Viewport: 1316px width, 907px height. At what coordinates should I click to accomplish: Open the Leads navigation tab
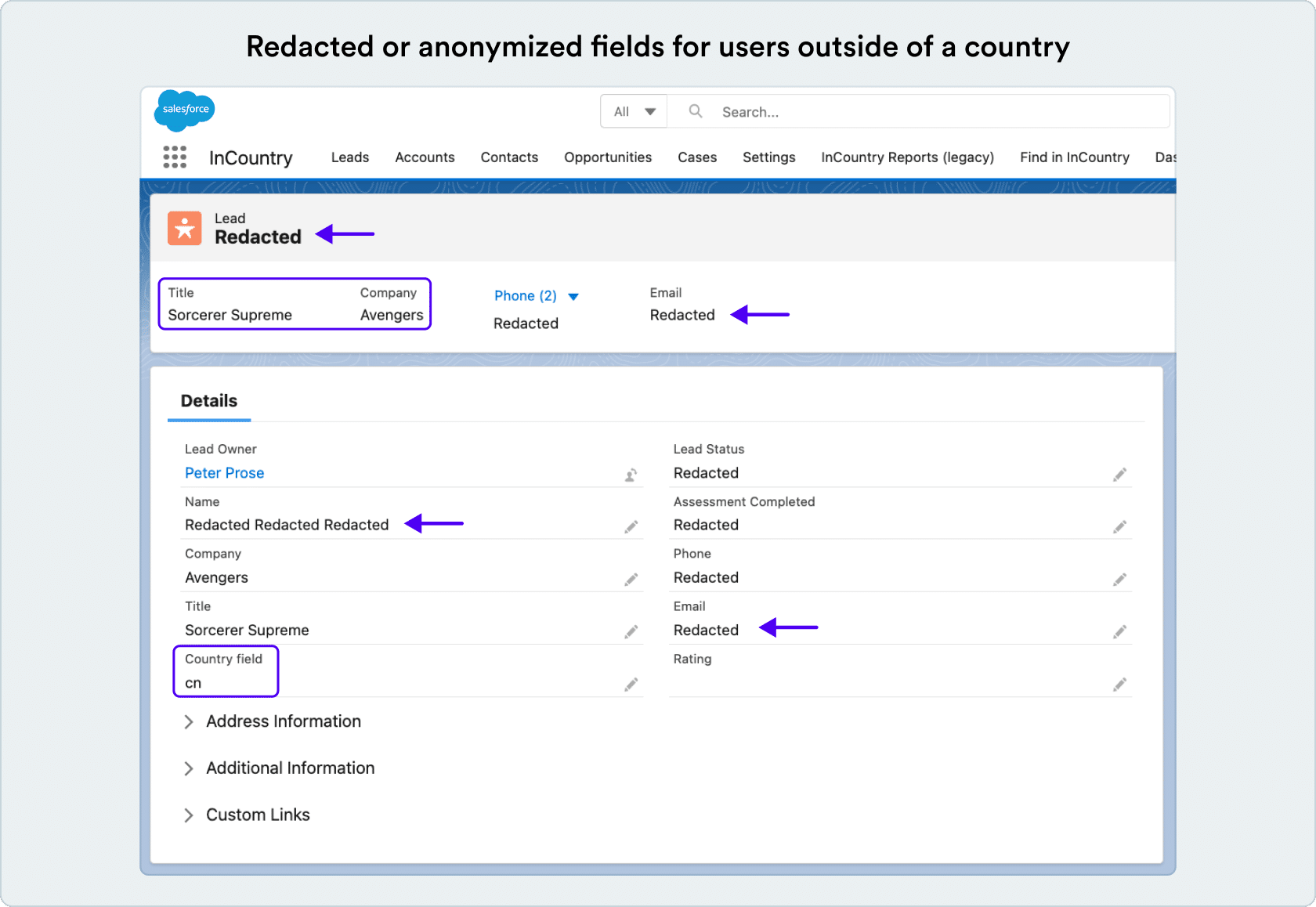coord(349,157)
